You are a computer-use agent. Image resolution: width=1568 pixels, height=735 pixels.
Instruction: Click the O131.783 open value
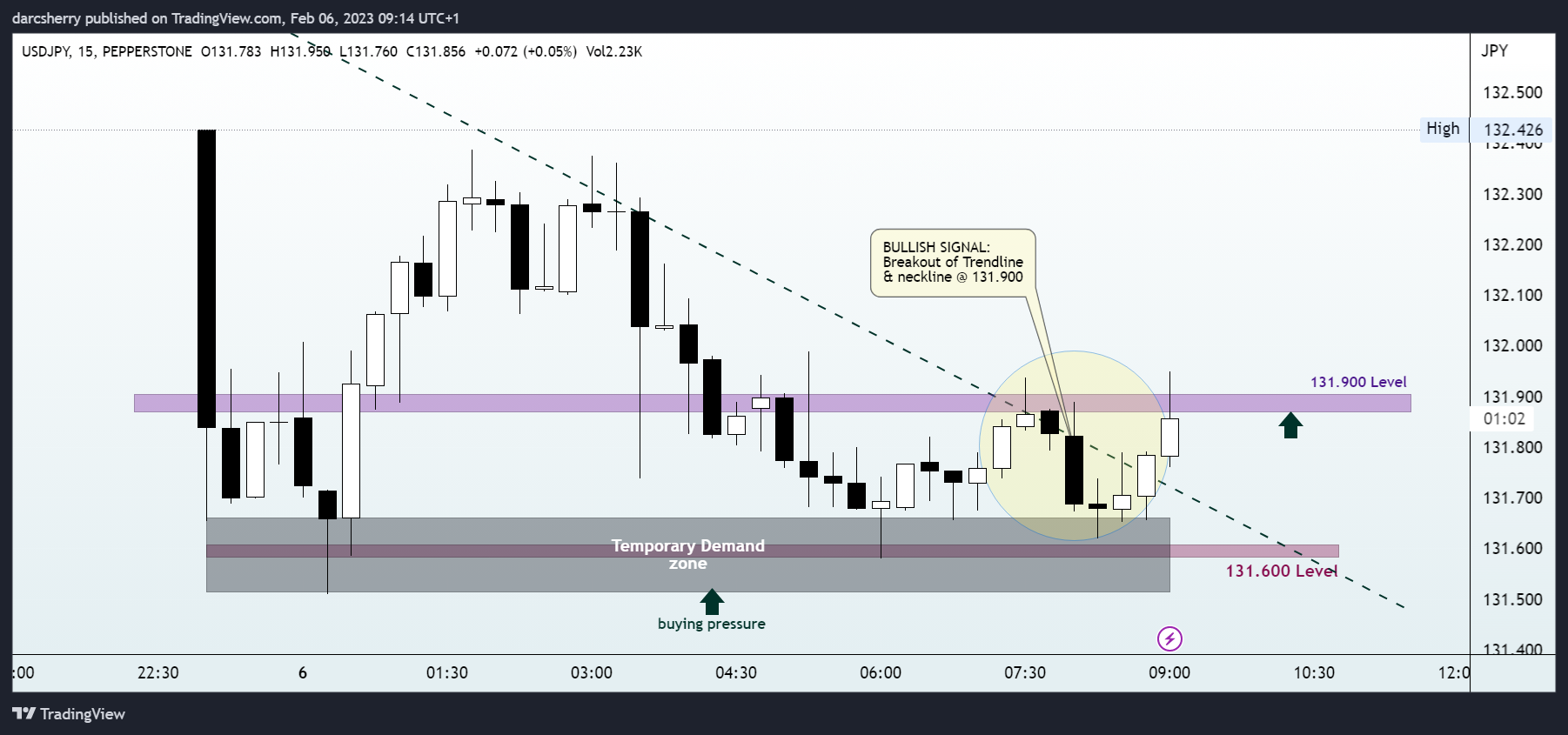point(231,51)
